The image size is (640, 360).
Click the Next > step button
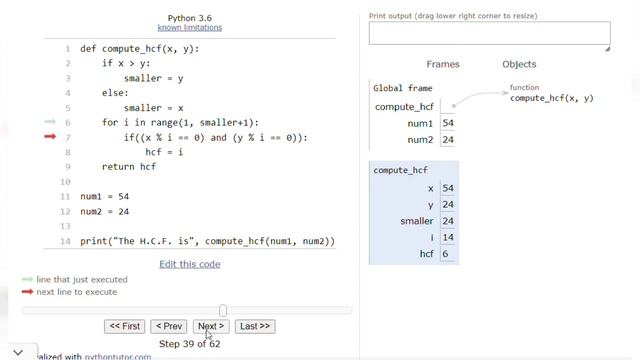click(211, 326)
